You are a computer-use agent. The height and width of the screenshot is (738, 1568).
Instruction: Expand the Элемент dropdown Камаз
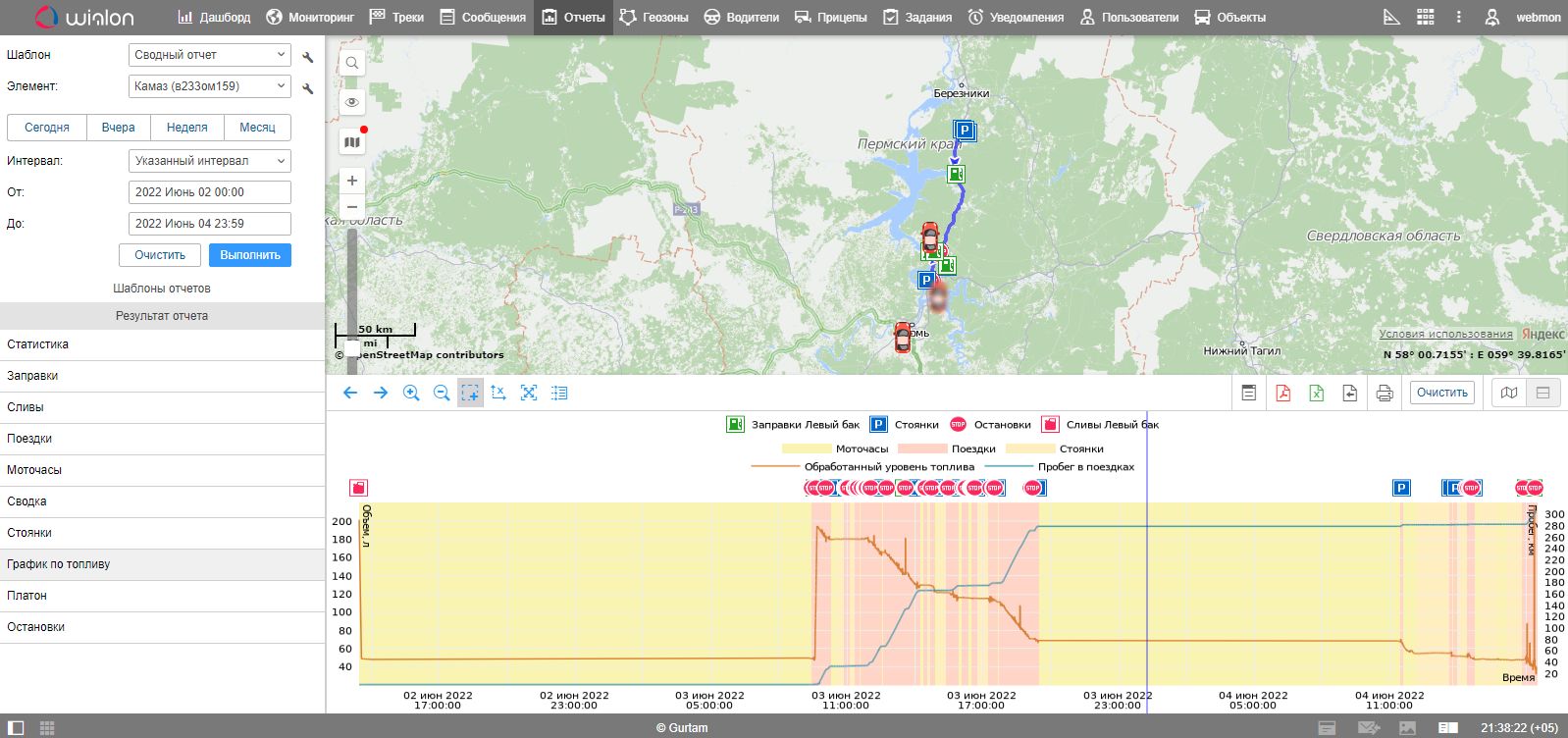click(209, 86)
